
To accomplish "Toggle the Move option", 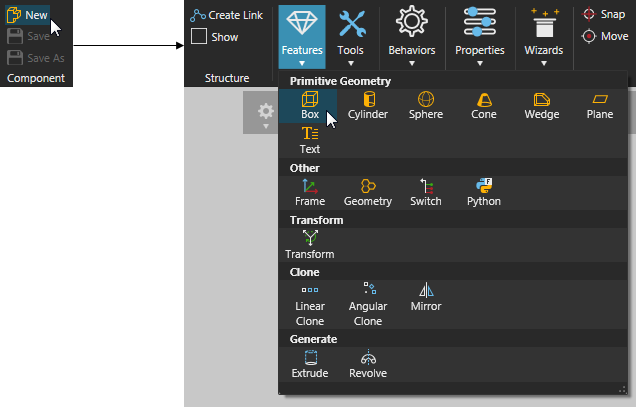I will [604, 37].
